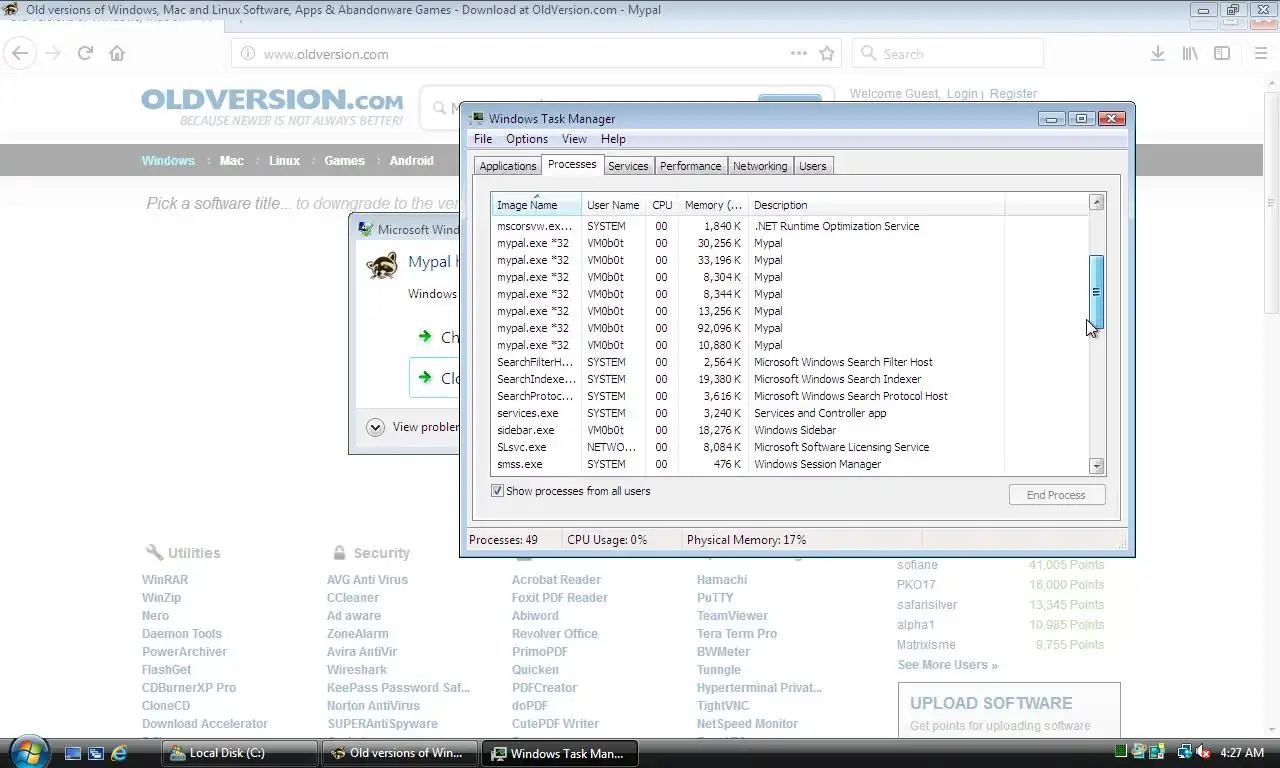Open the browser hamburger menu
This screenshot has height=768, width=1280.
(1260, 54)
